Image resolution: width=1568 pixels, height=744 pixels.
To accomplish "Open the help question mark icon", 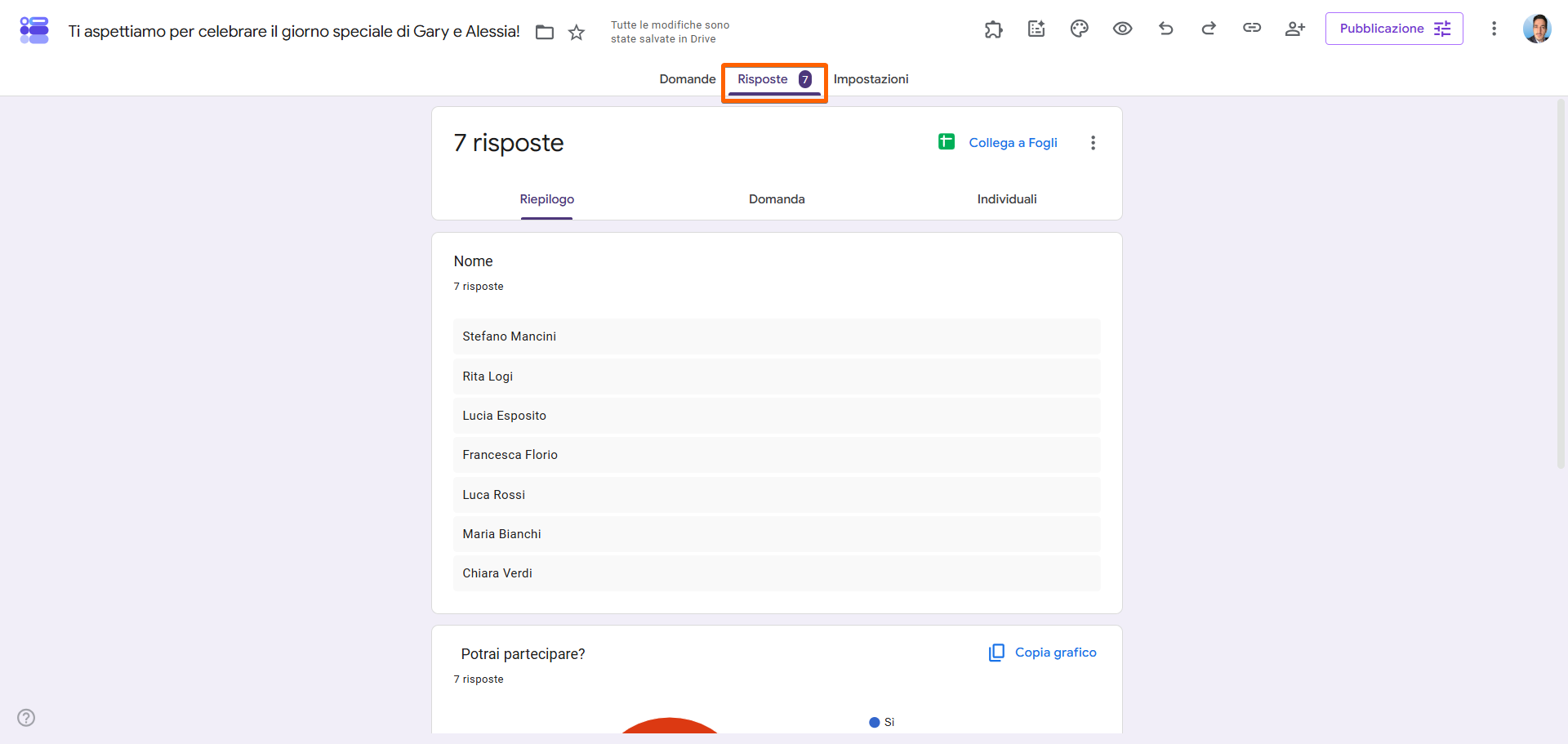I will click(x=26, y=718).
